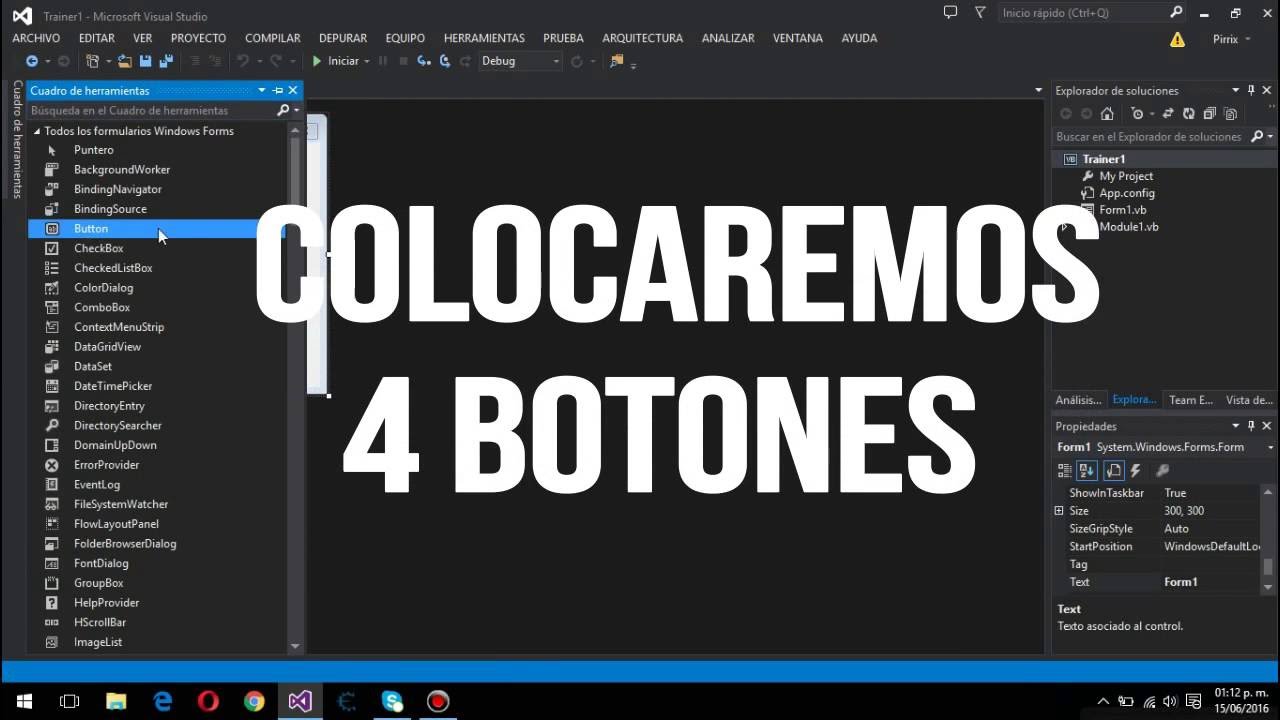The width and height of the screenshot is (1280, 720).
Task: Select My Project in solution explorer
Action: pyautogui.click(x=1126, y=176)
